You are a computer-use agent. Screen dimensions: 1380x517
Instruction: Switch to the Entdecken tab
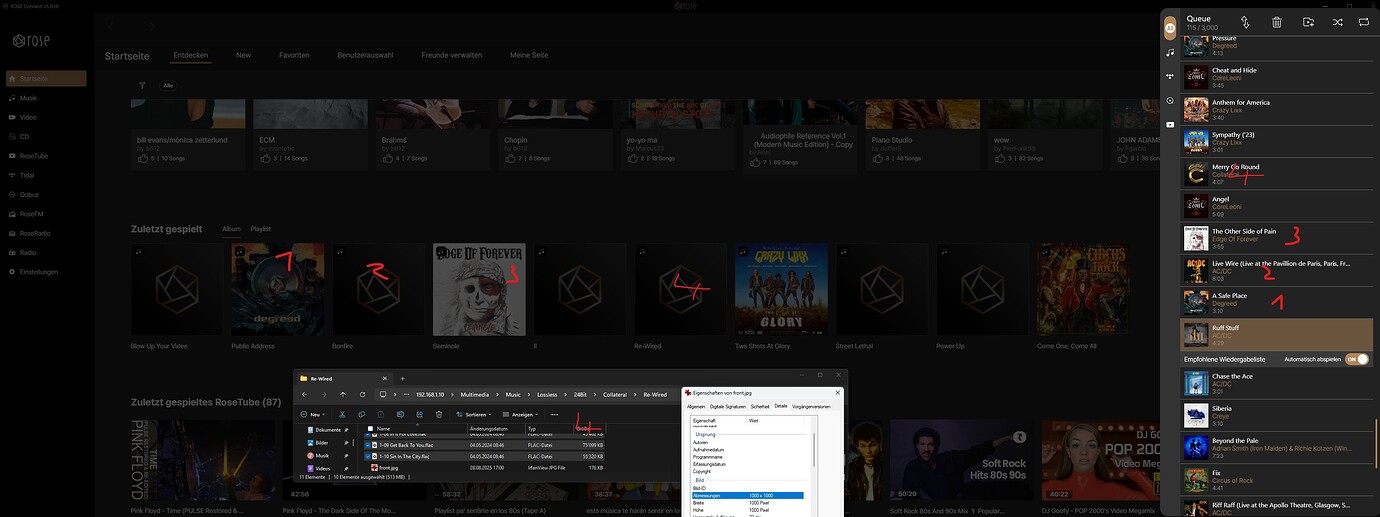pos(191,55)
